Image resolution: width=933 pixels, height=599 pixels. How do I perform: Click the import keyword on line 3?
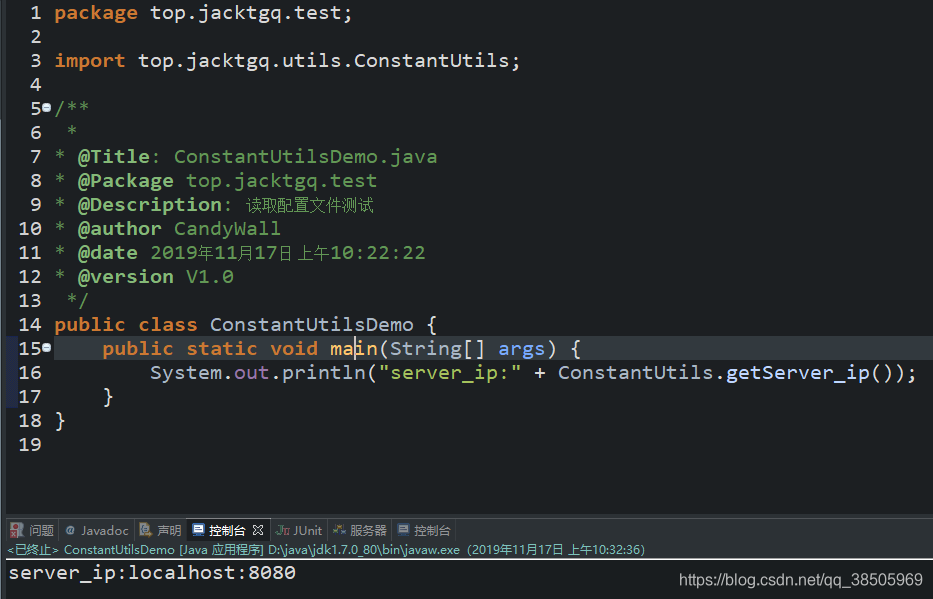click(x=90, y=61)
